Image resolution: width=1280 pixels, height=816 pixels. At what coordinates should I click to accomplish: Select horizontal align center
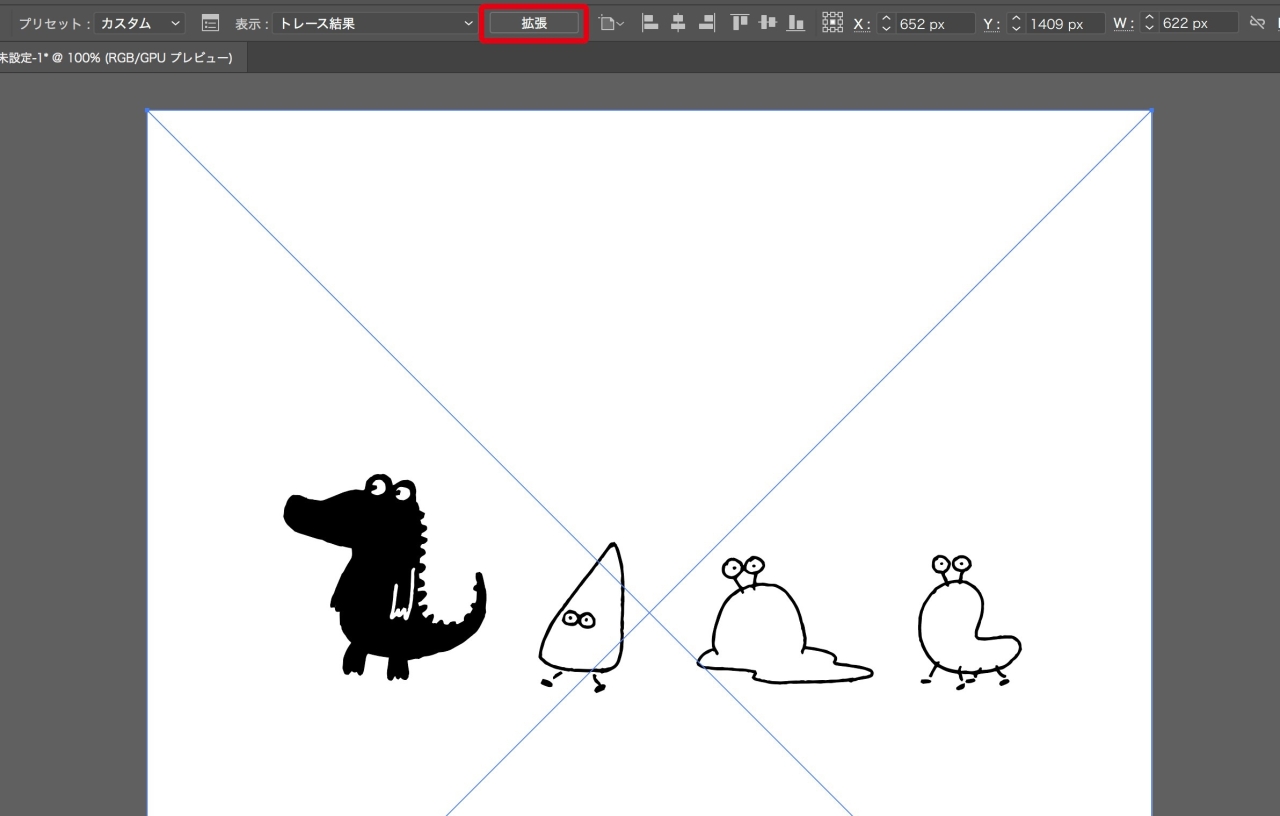678,21
